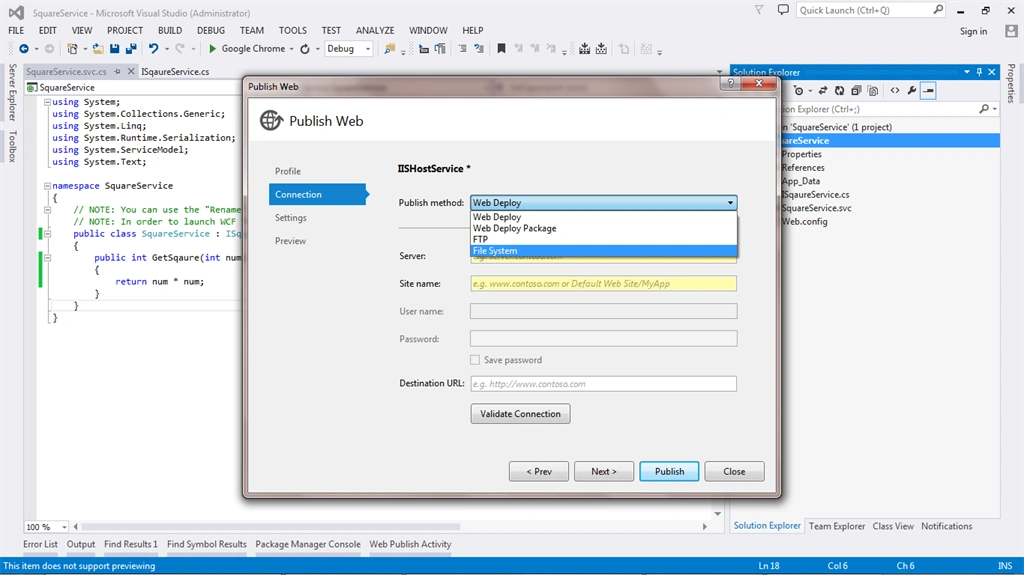Click the Save All toolbar icon
This screenshot has height=575, width=1024.
point(131,49)
